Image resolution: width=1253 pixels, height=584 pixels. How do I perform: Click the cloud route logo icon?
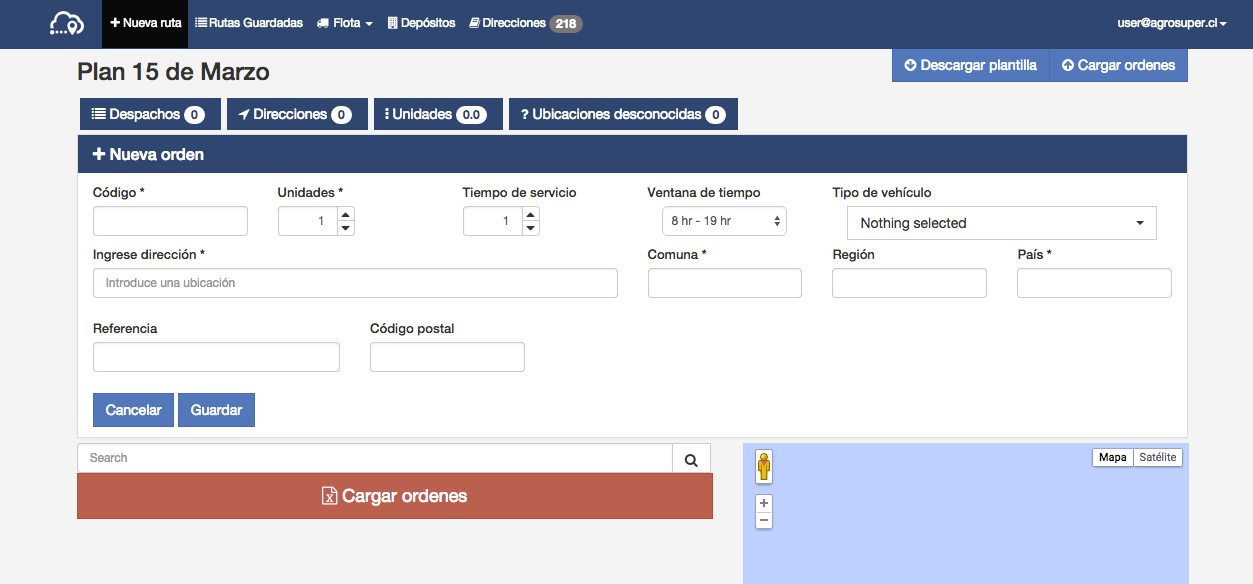[66, 23]
